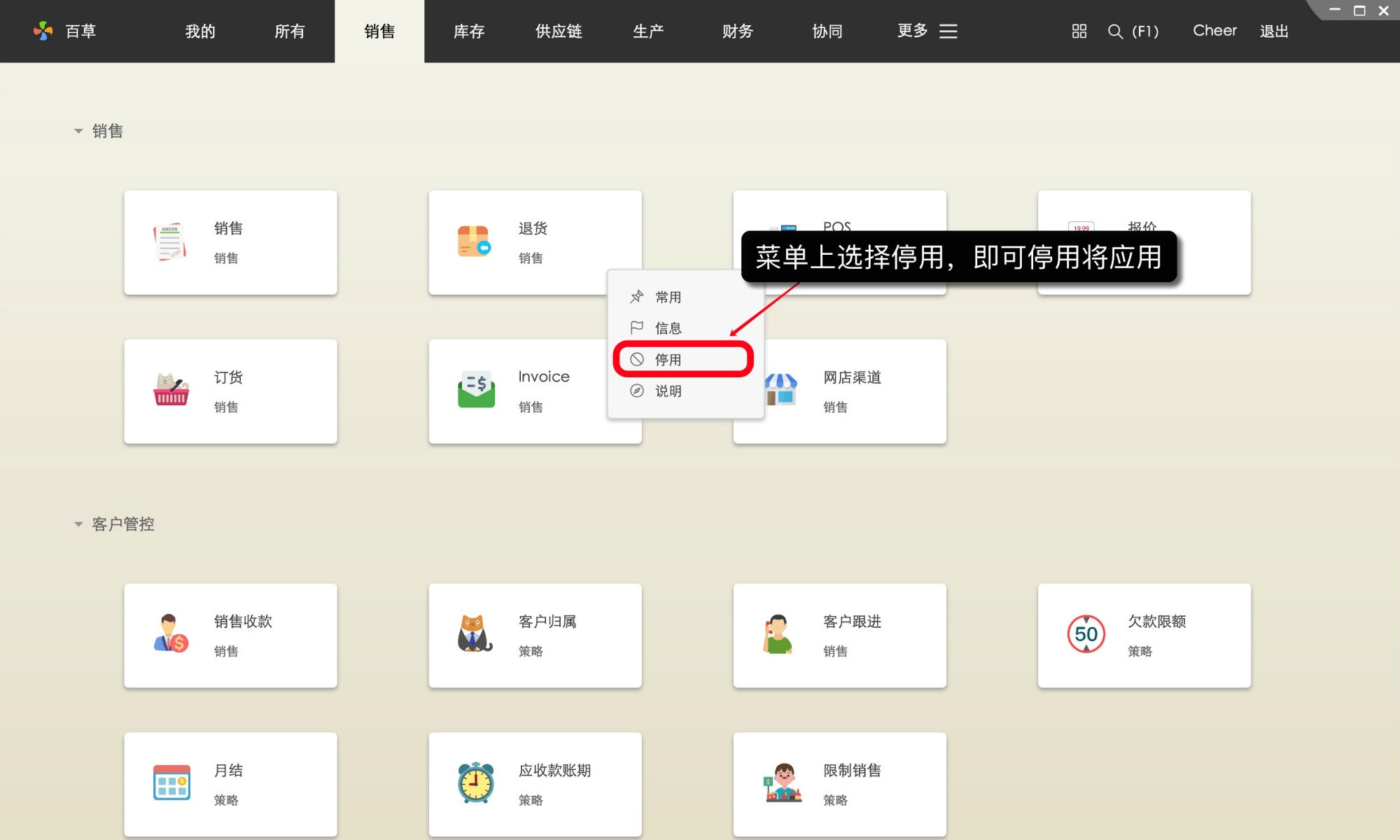The height and width of the screenshot is (840, 1400).
Task: Click the 退货 return package icon
Action: pos(475,241)
